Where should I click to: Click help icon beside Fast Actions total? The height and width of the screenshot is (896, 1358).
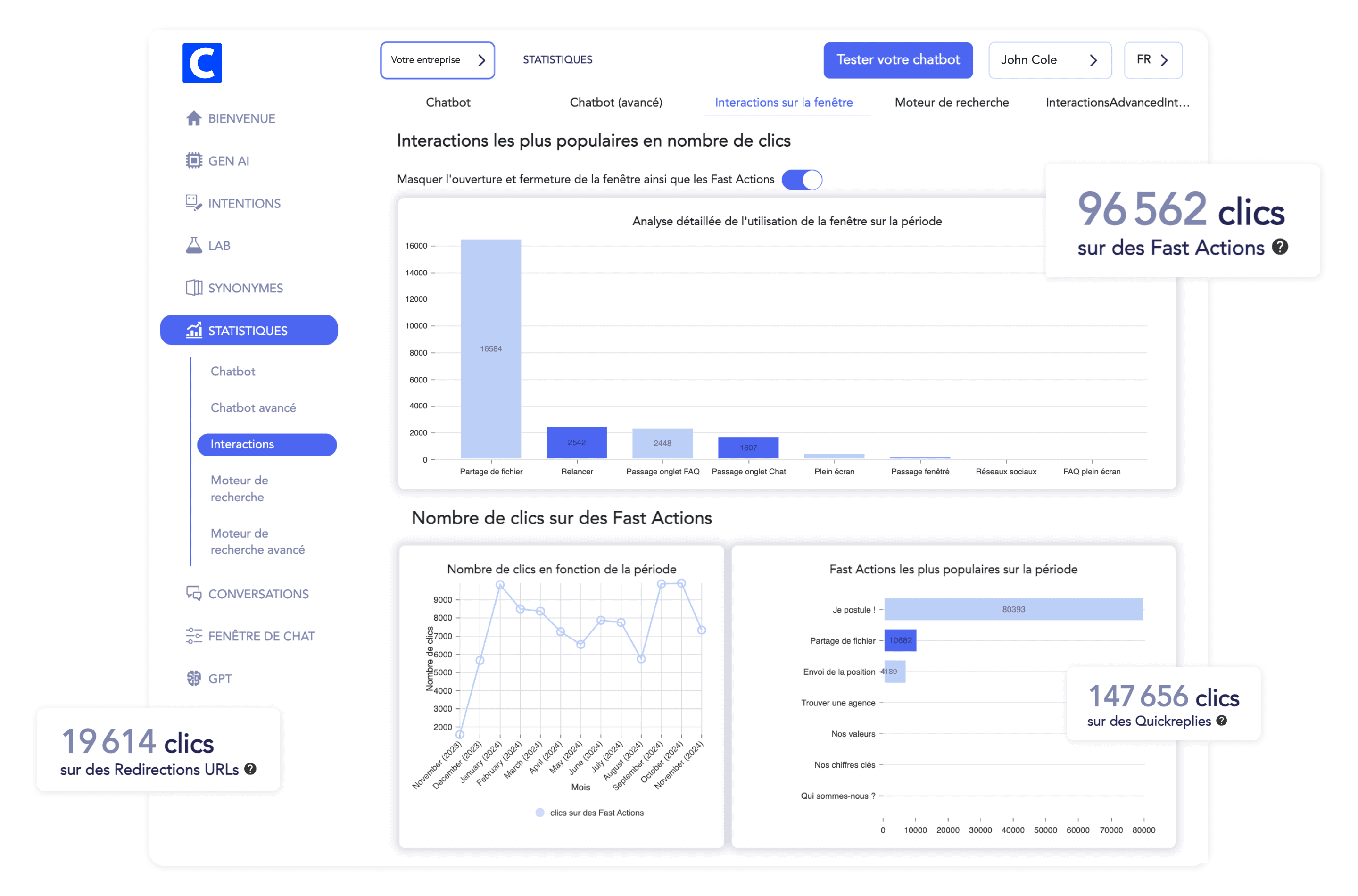coord(1280,247)
